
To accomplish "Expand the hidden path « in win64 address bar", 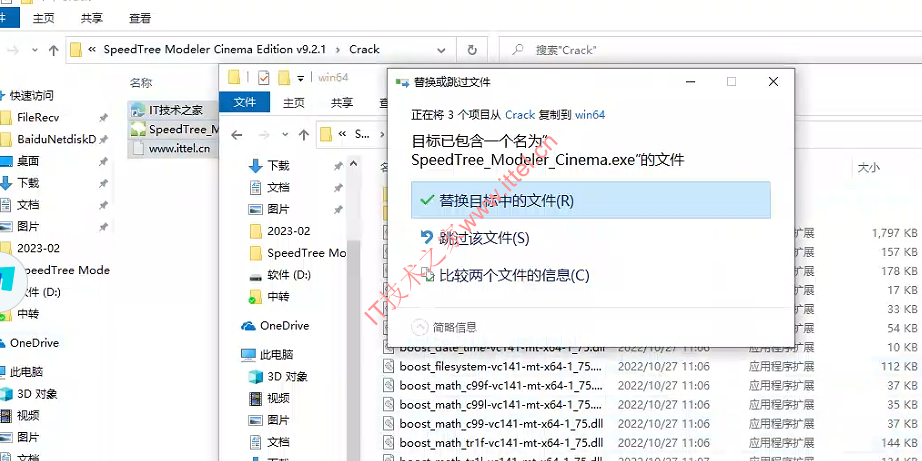I will click(x=342, y=135).
